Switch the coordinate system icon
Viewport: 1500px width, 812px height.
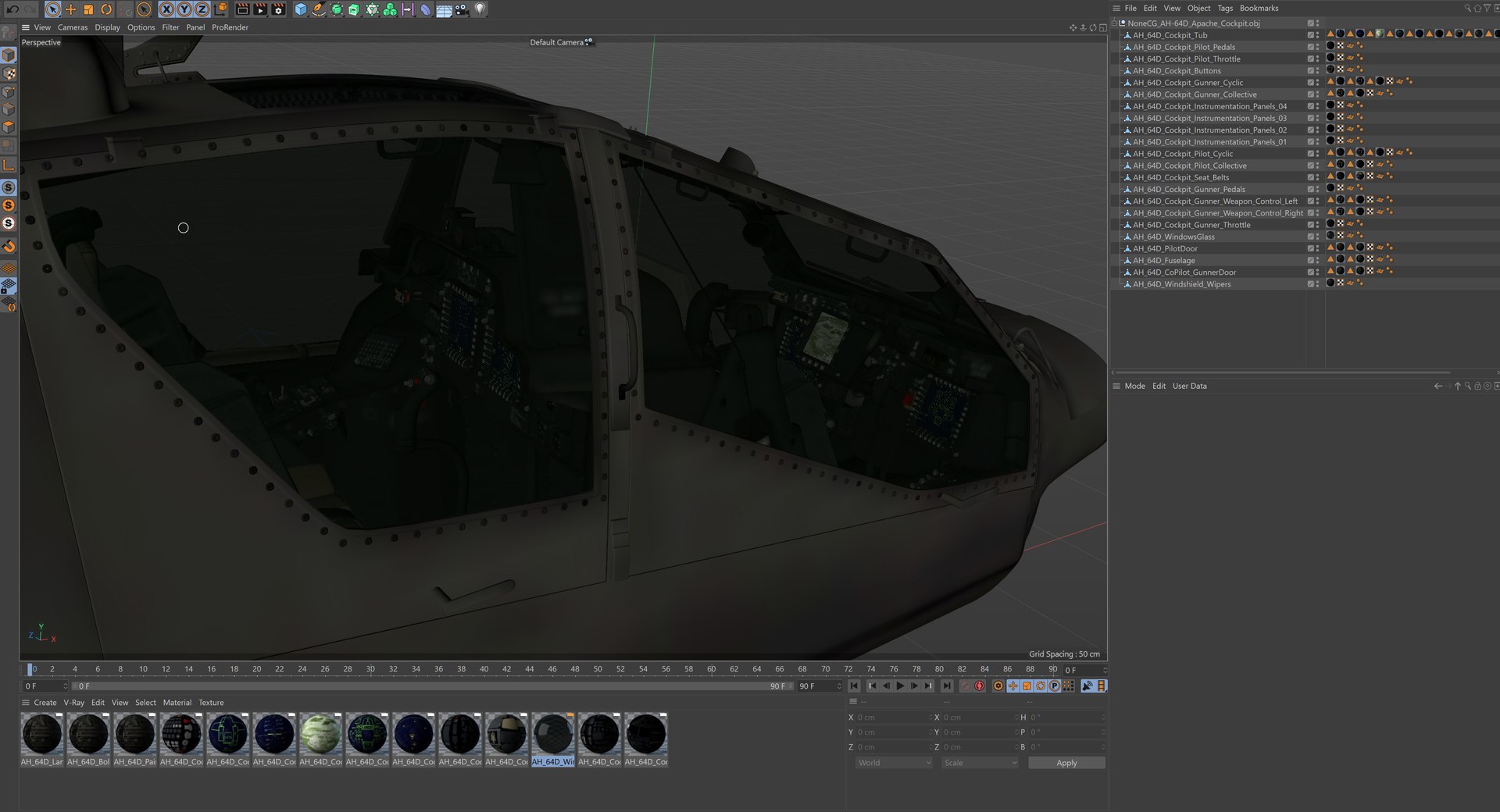221,9
